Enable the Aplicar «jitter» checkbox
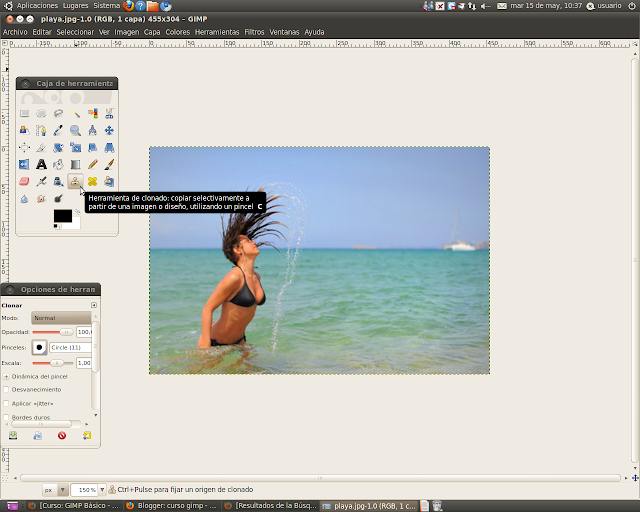Image resolution: width=640 pixels, height=512 pixels. click(x=6, y=403)
